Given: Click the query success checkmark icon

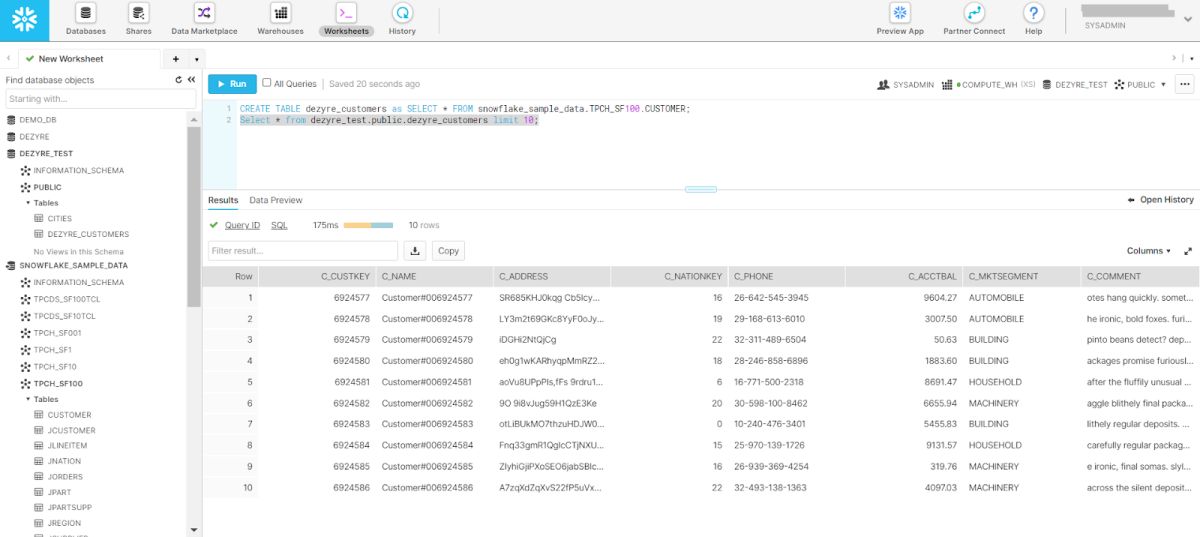Looking at the screenshot, I should (x=214, y=225).
